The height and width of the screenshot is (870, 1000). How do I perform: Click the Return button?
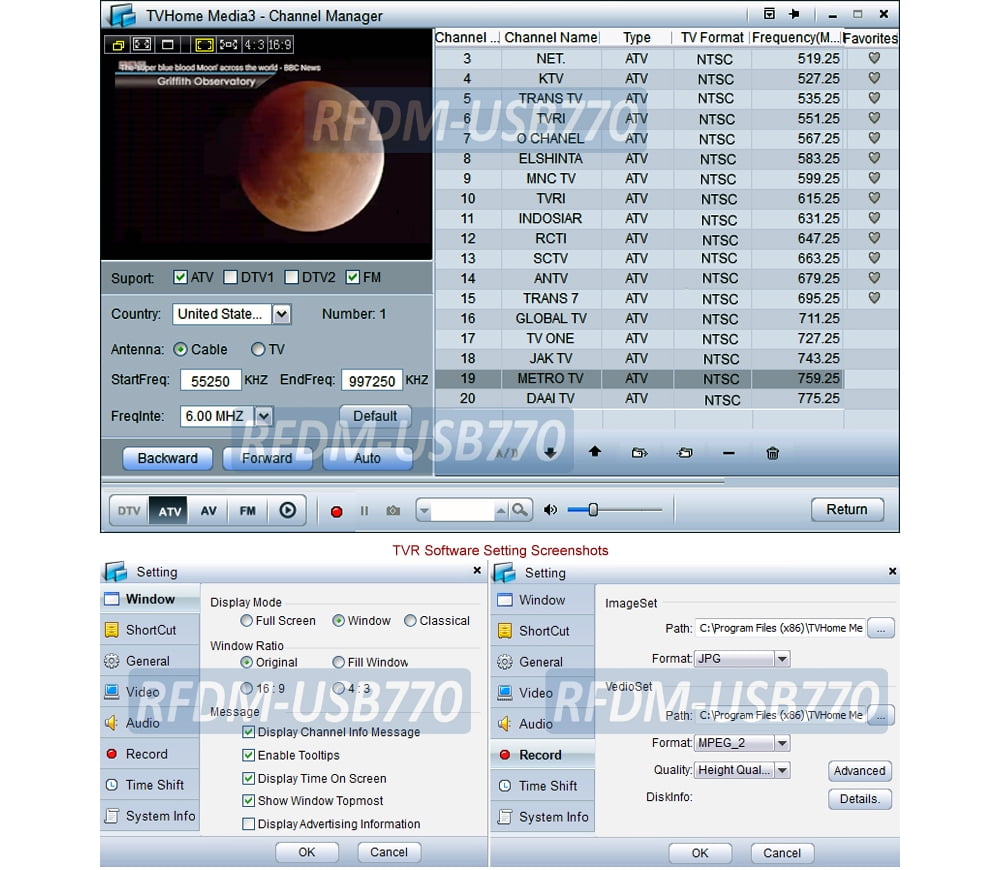pyautogui.click(x=846, y=509)
